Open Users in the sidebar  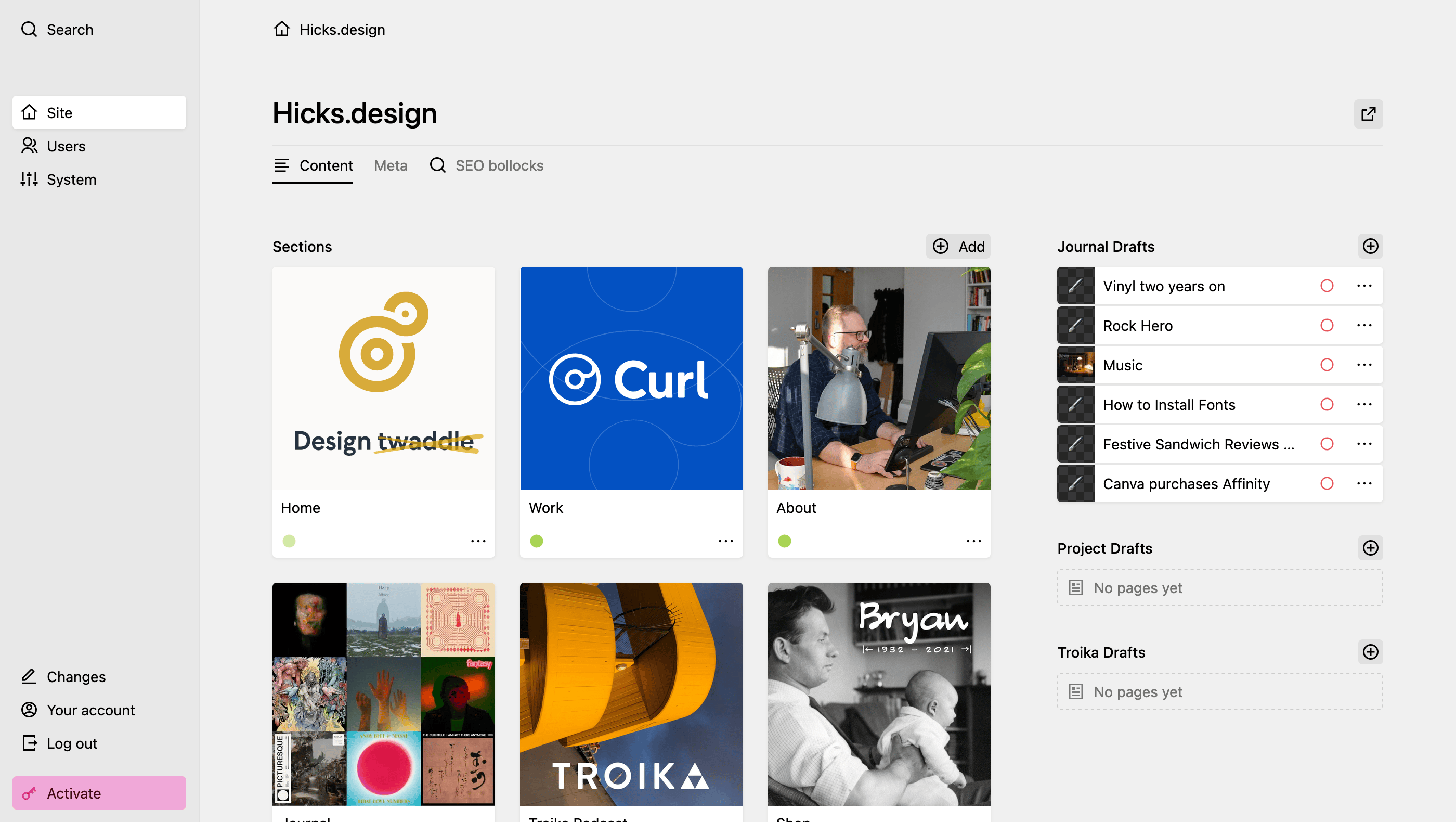(x=99, y=146)
